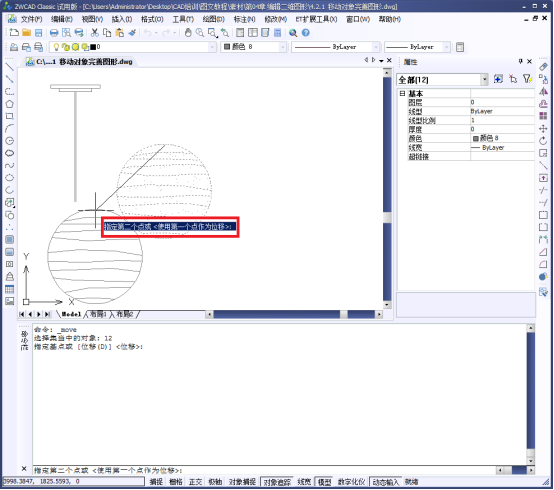554x490 pixels.
Task: Collapse the 基本 properties group
Action: click(402, 94)
